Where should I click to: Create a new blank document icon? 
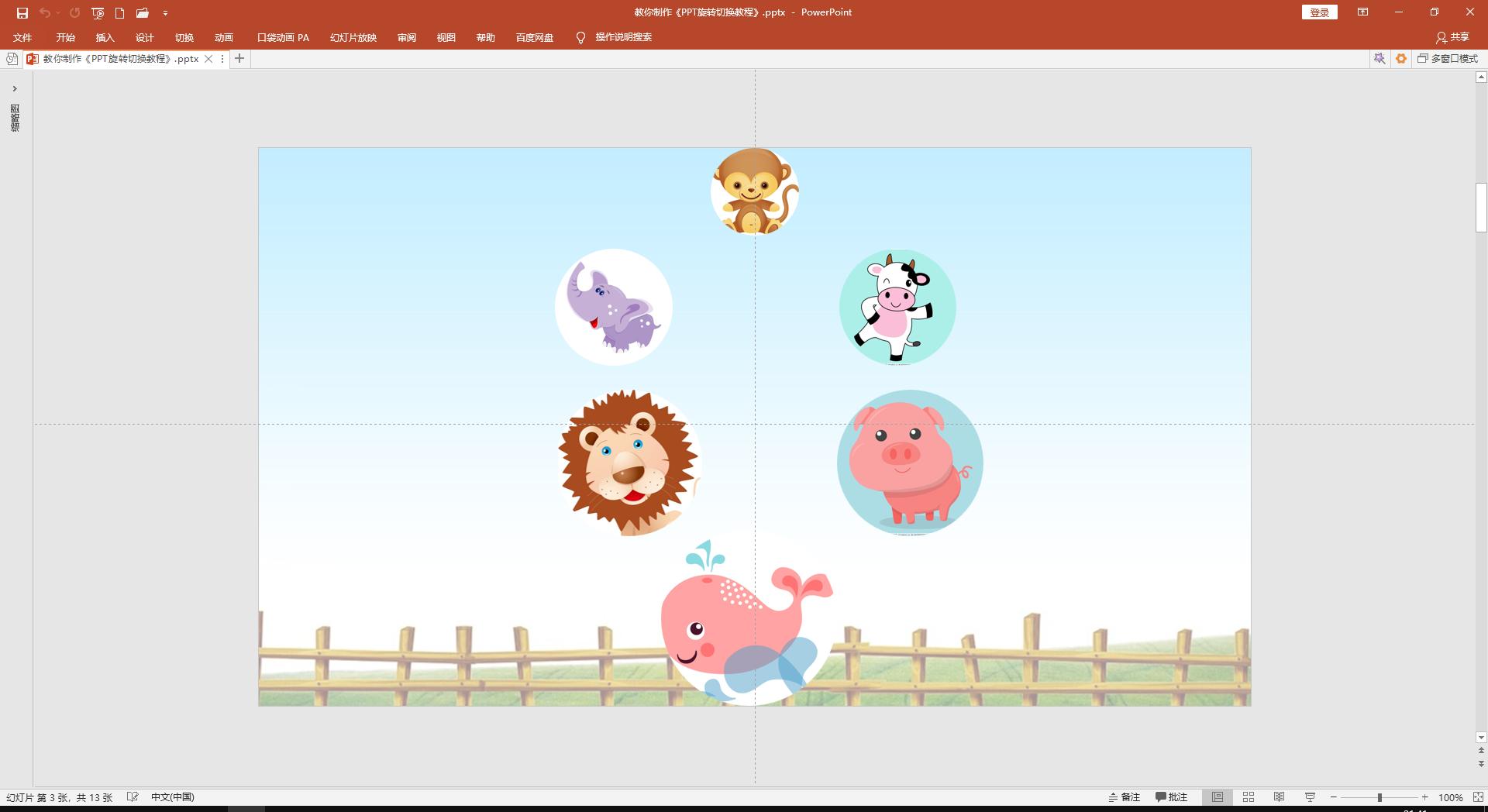120,13
